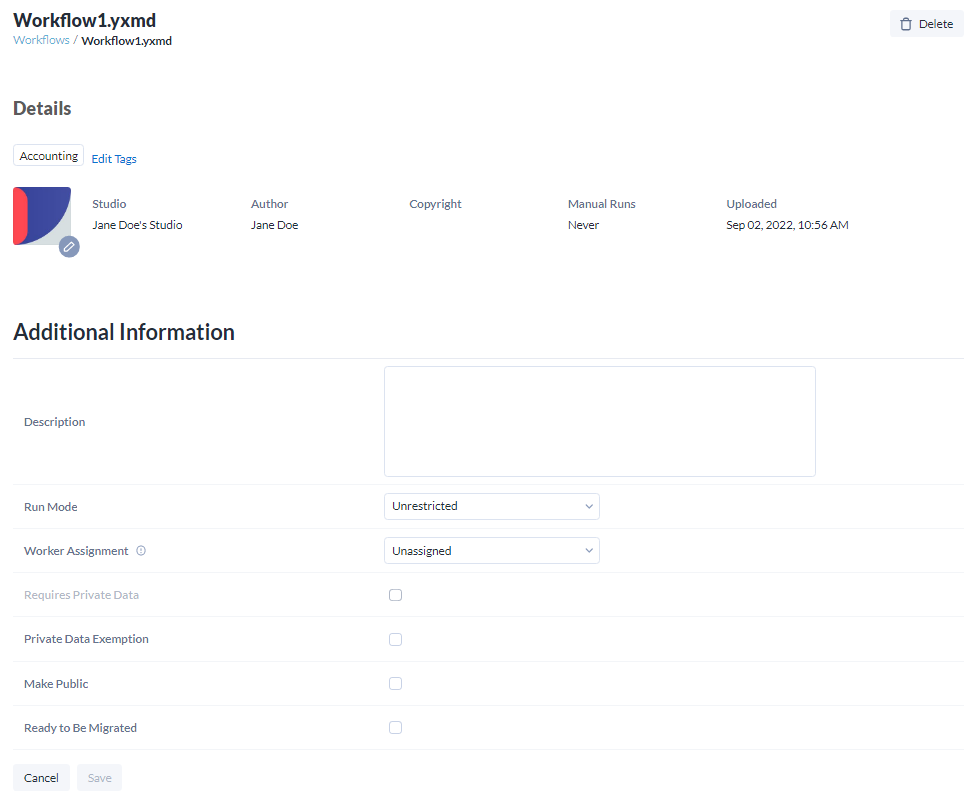Open the Worker Assignment dropdown
970x801 pixels.
click(491, 550)
